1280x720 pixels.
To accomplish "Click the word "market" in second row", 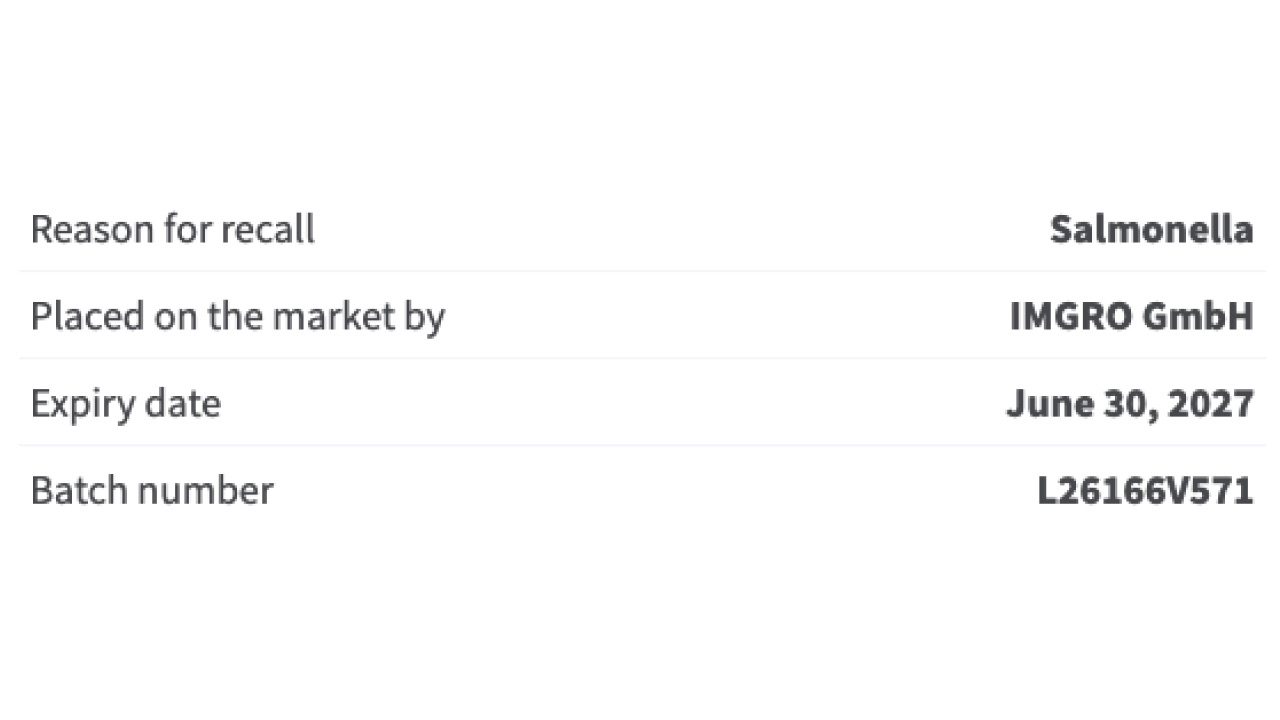I will pos(323,317).
